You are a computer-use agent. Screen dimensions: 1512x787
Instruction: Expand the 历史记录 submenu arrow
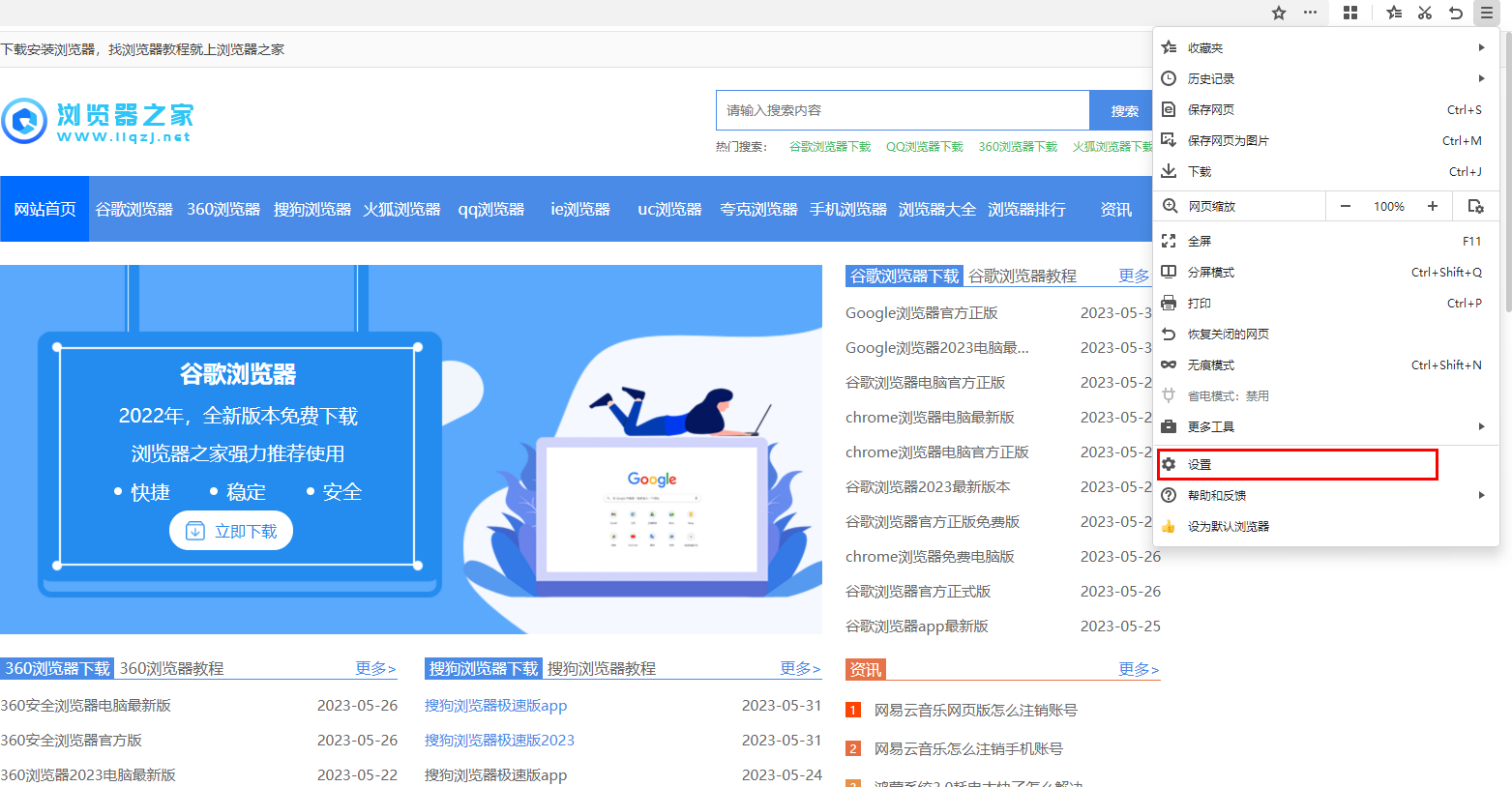1481,78
